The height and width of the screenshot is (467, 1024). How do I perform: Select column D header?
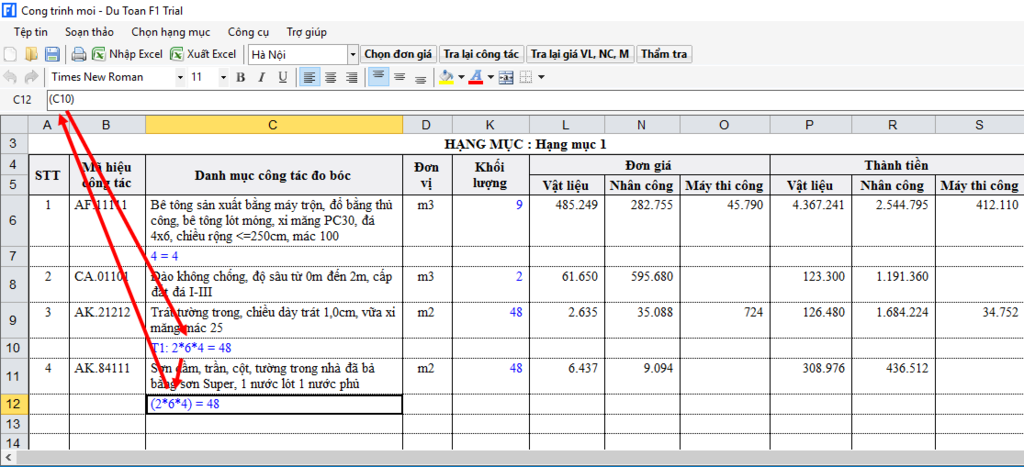[426, 125]
